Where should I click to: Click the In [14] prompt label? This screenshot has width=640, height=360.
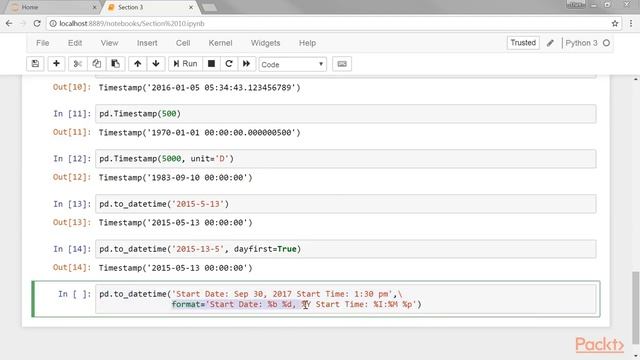[72, 249]
